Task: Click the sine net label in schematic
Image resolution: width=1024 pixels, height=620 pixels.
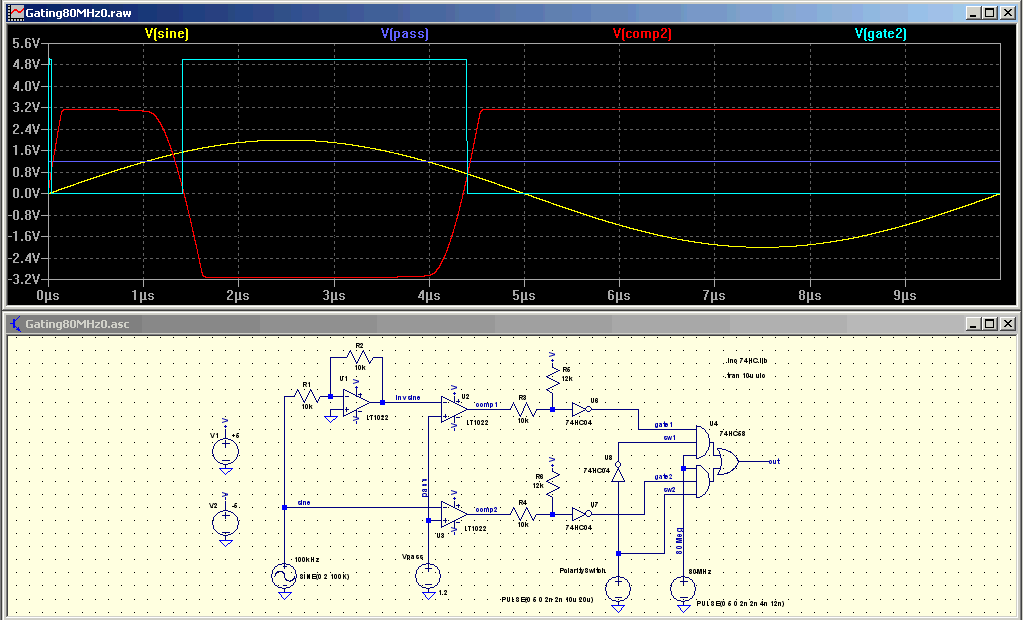Action: (x=304, y=502)
